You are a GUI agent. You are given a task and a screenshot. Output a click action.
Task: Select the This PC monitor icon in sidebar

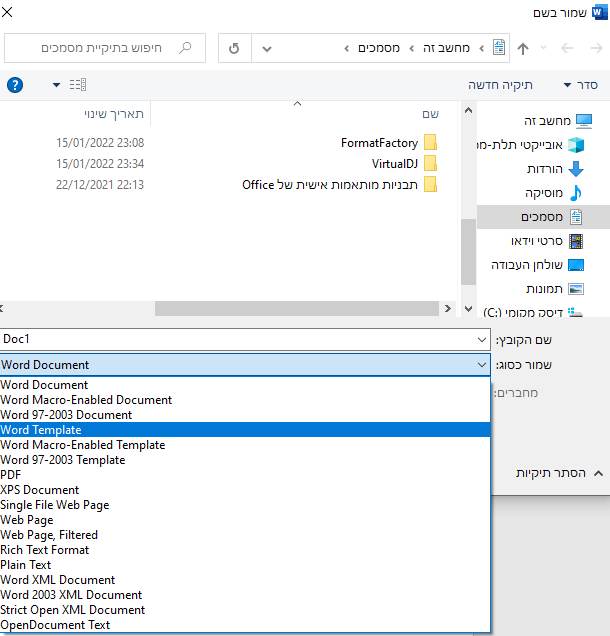[584, 121]
